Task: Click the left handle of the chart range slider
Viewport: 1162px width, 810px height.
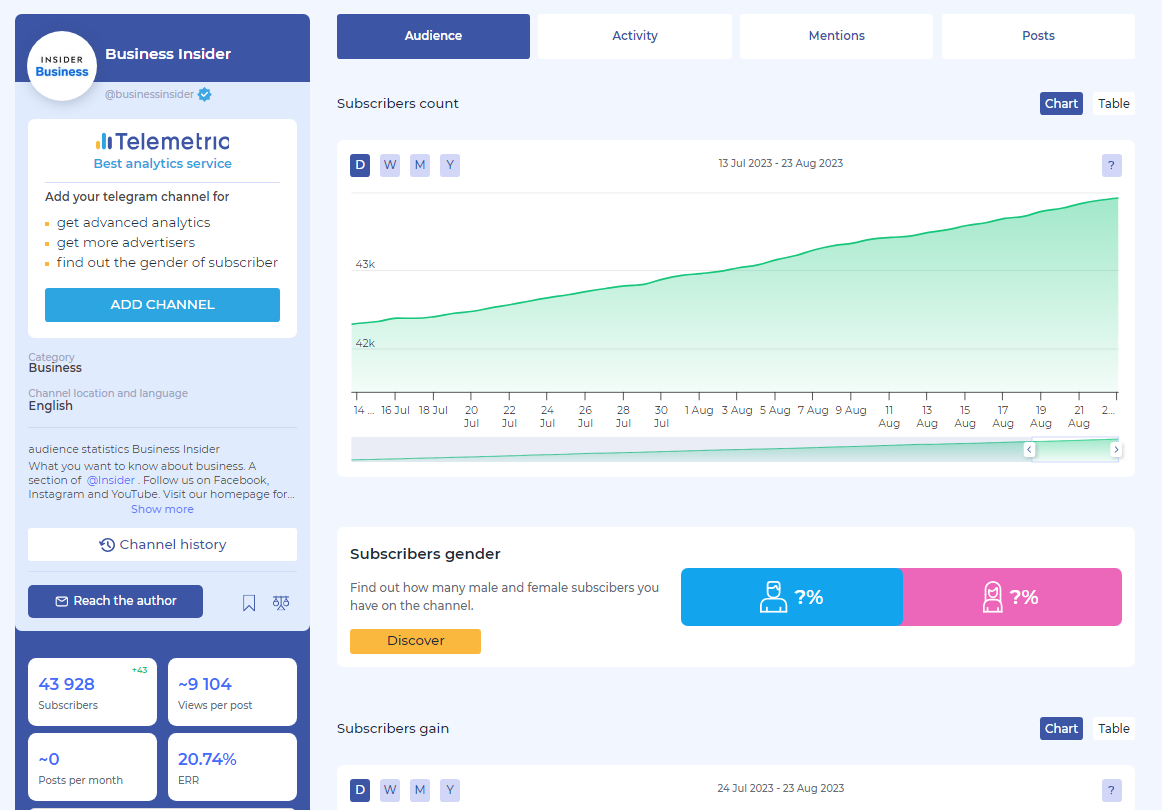Action: 1029,449
